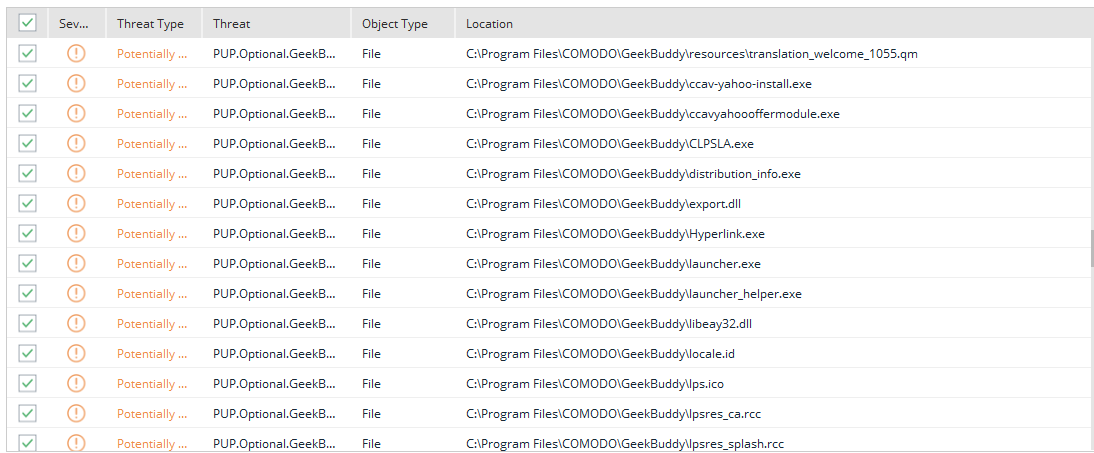Select the Hyperlink.exe location path
This screenshot has width=1094, height=453.
pos(615,234)
